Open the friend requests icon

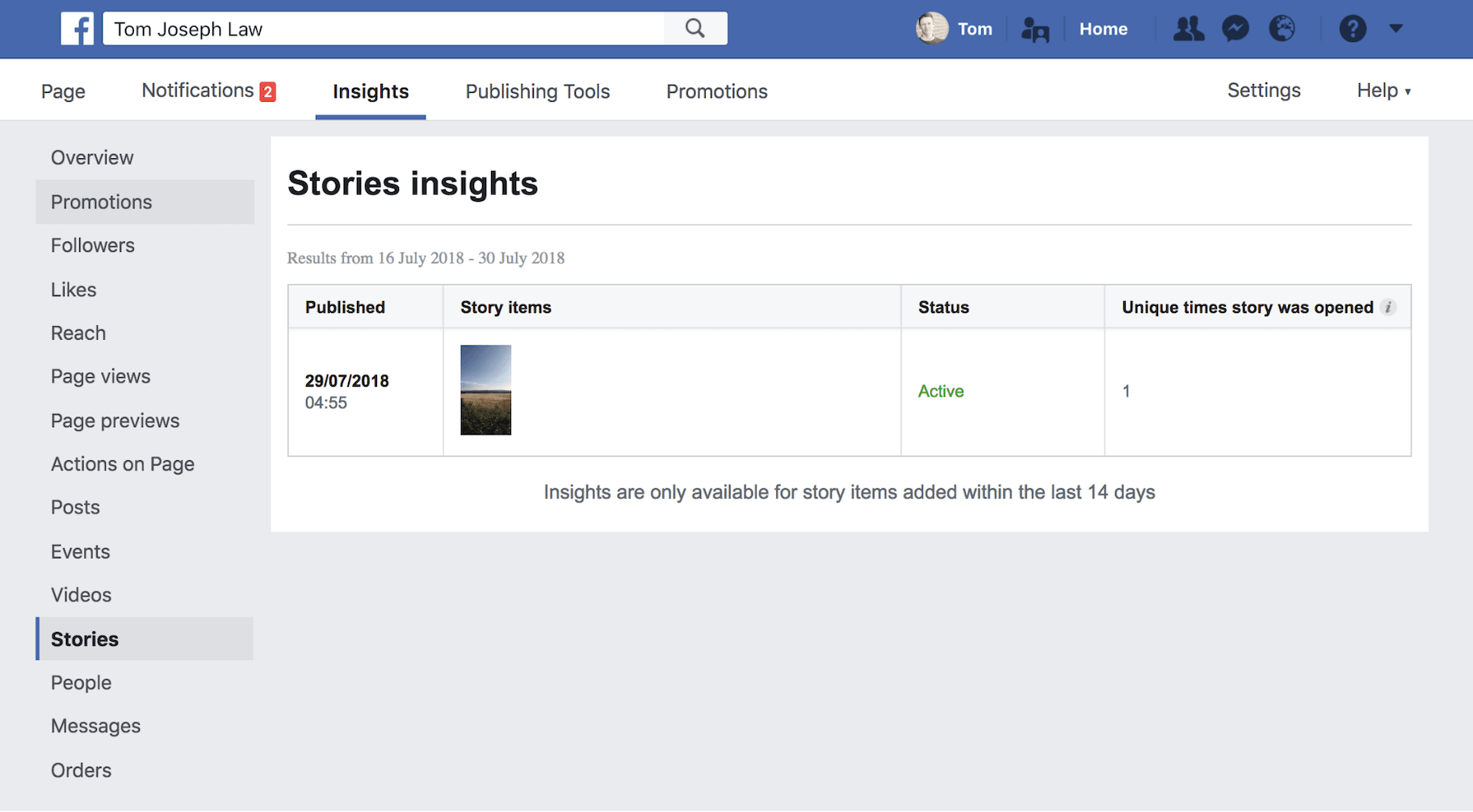1188,28
